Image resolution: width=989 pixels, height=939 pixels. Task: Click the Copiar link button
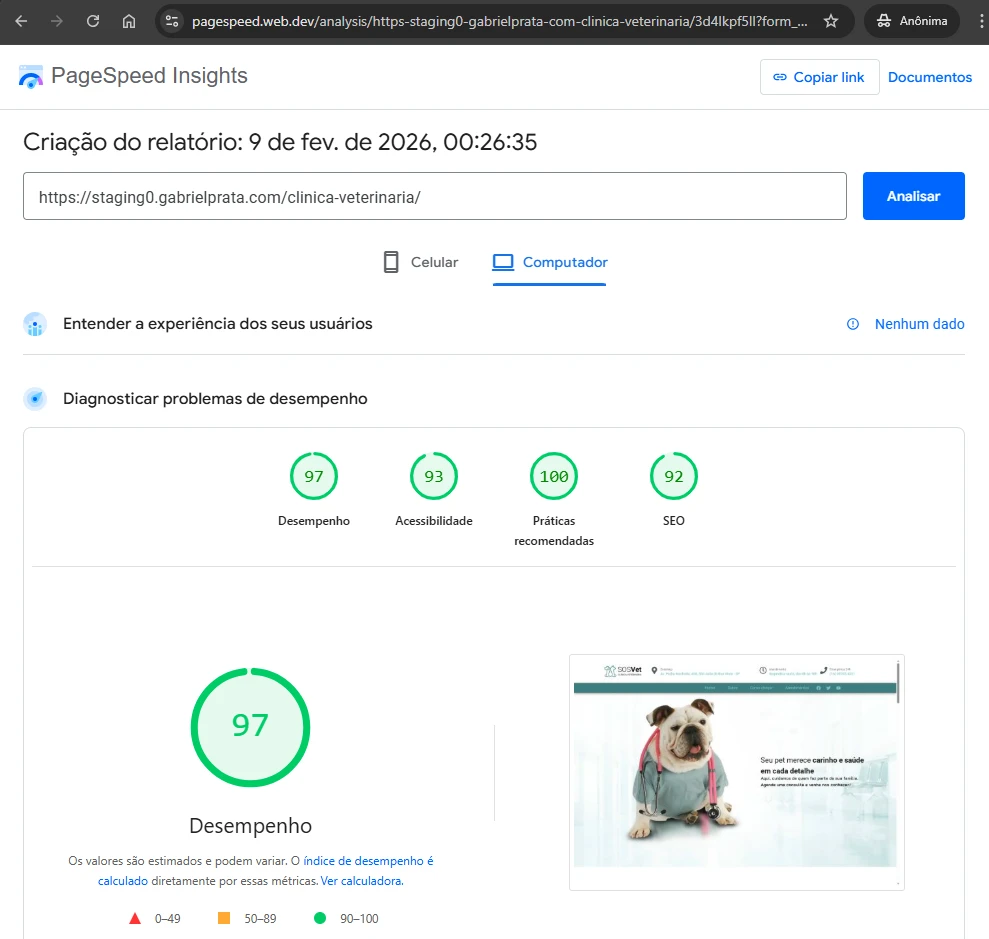point(819,77)
